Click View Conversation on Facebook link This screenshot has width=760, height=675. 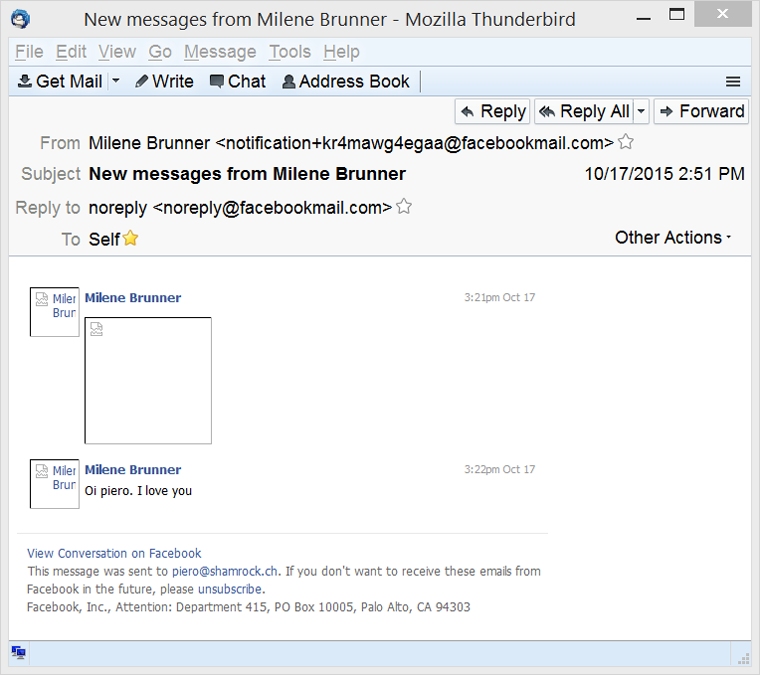coord(114,553)
